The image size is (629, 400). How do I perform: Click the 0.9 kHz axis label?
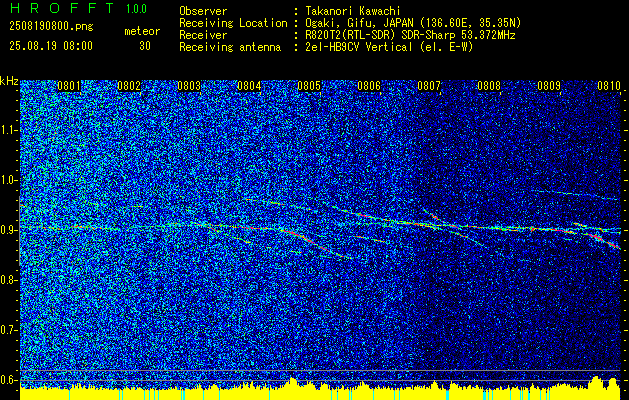8,230
